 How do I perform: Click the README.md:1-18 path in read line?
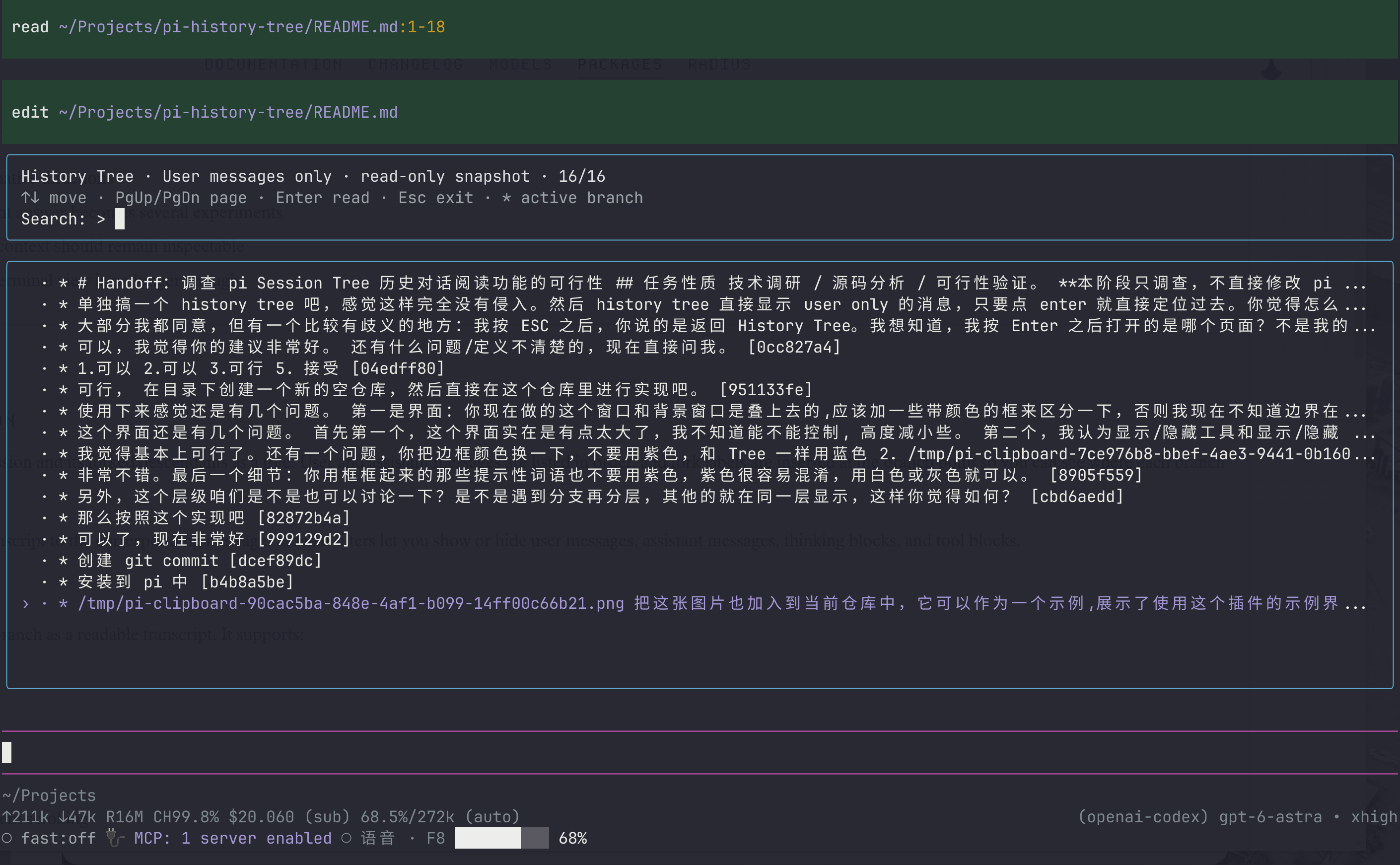(x=252, y=27)
